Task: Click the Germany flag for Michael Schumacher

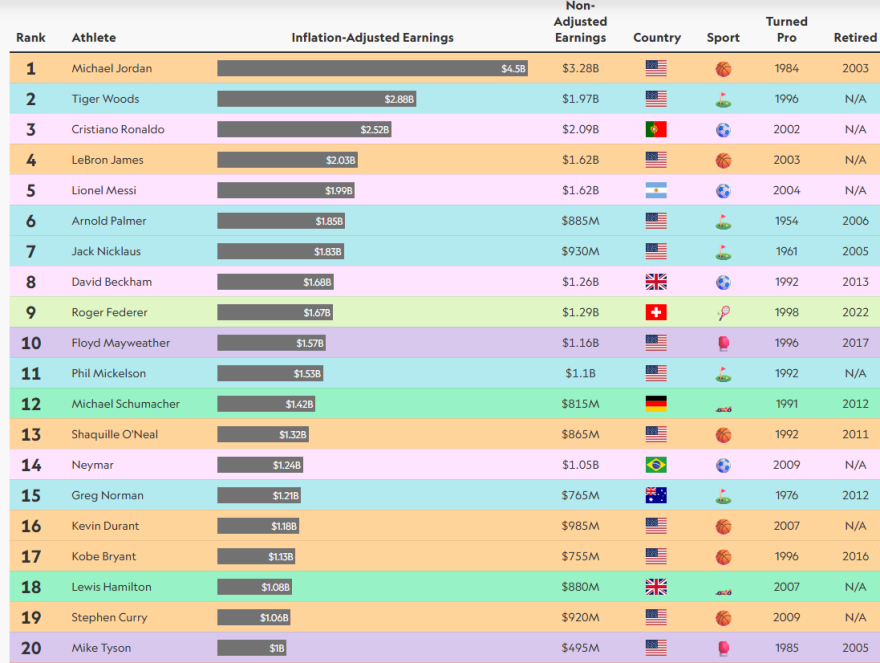Action: pos(656,404)
